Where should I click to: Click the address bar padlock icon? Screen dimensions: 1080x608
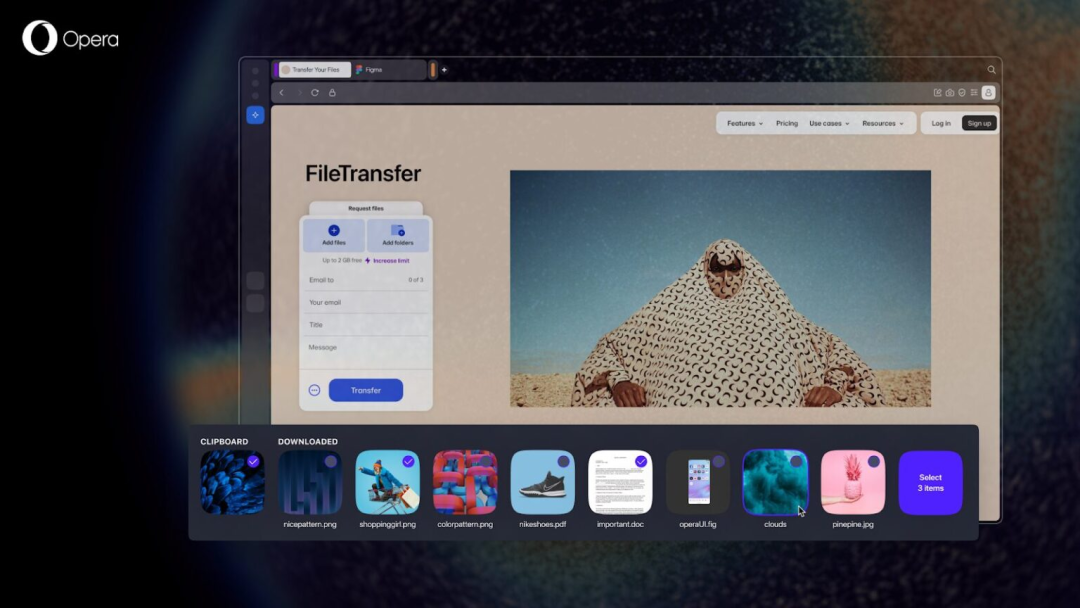click(332, 93)
